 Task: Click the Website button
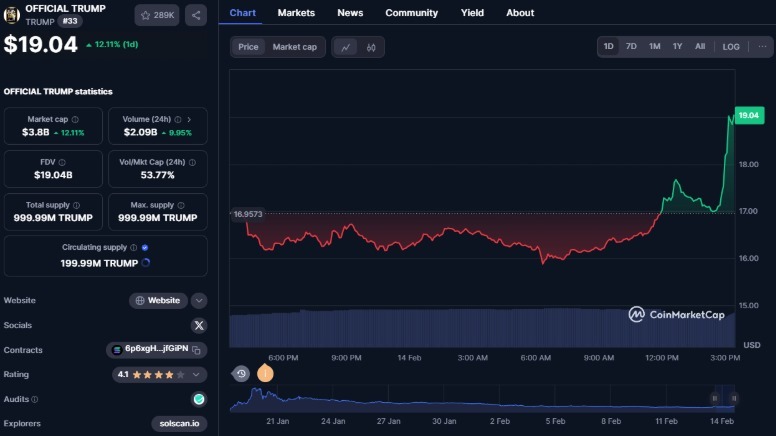point(158,300)
